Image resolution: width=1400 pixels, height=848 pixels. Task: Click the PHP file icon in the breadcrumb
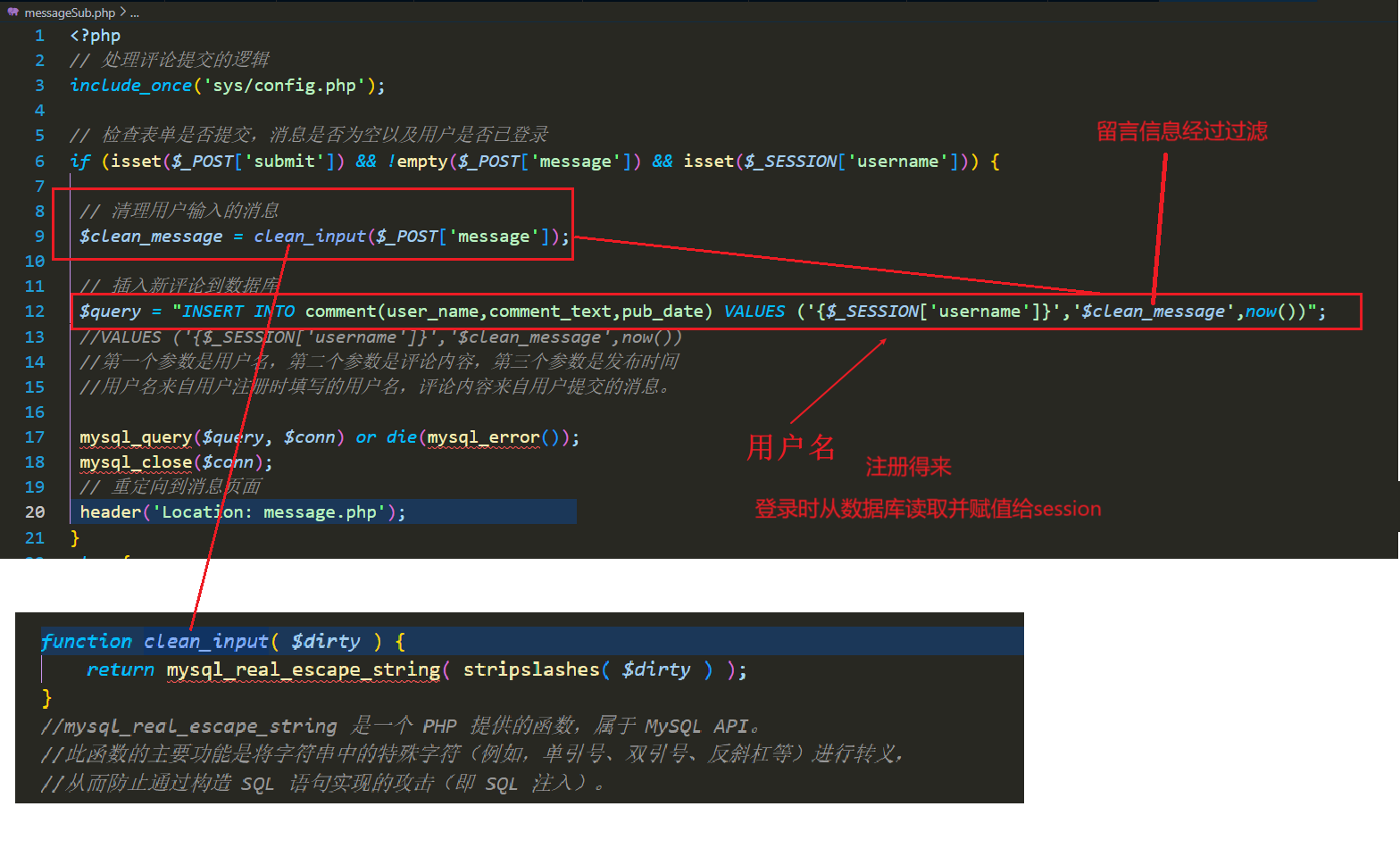(12, 12)
